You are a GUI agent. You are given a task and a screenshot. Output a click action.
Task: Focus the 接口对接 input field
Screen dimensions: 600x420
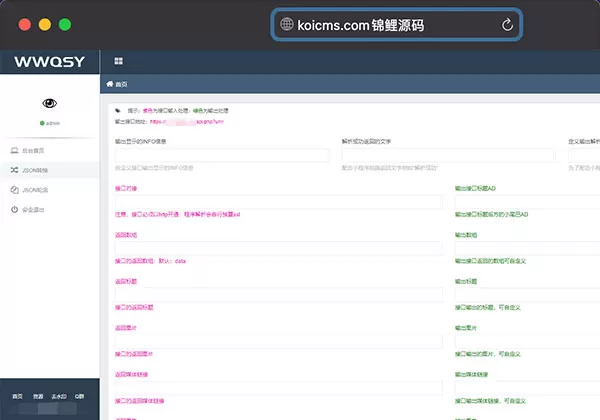click(279, 202)
